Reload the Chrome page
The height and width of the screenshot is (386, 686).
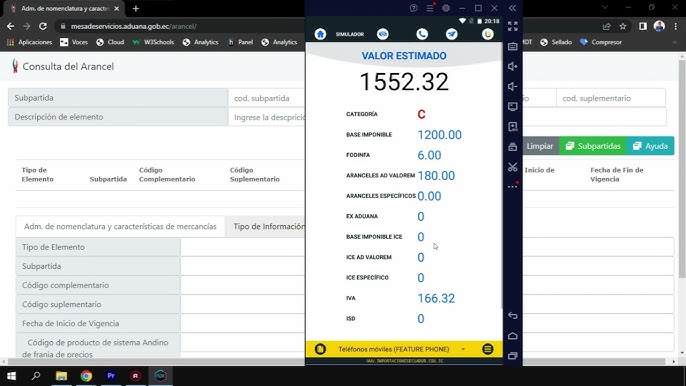[x=42, y=26]
